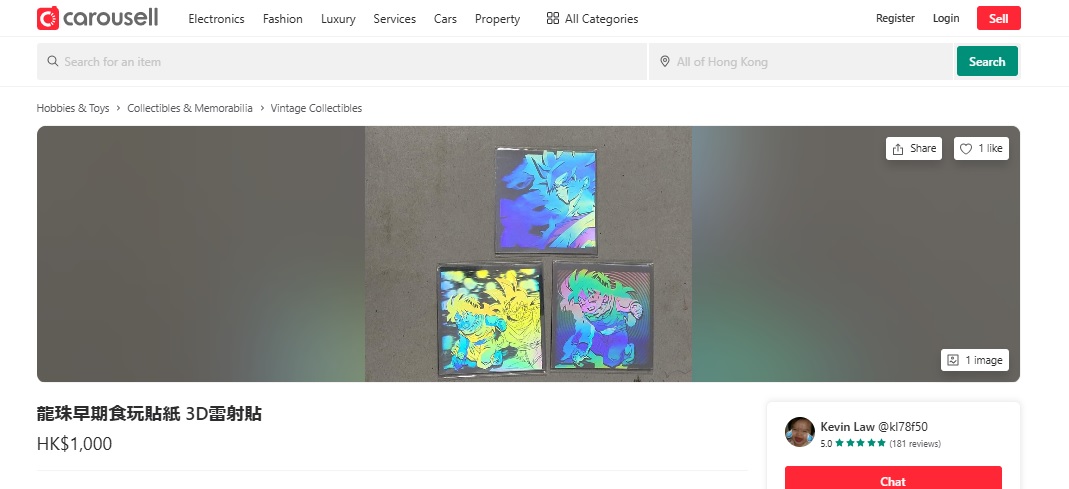
Task: Start a Chat with the seller
Action: point(893,479)
